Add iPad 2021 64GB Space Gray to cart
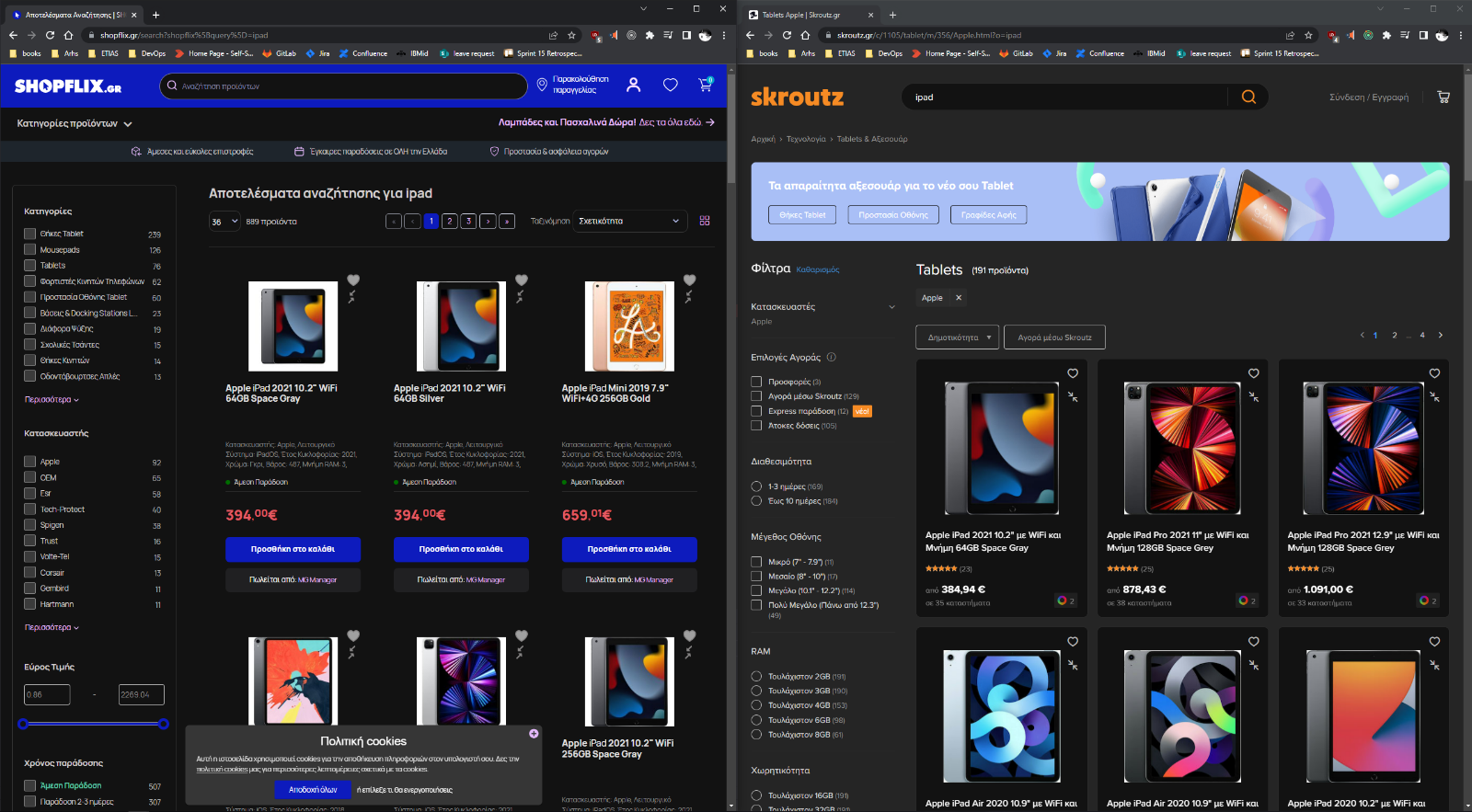Screen dimensions: 1472x812 293,549
